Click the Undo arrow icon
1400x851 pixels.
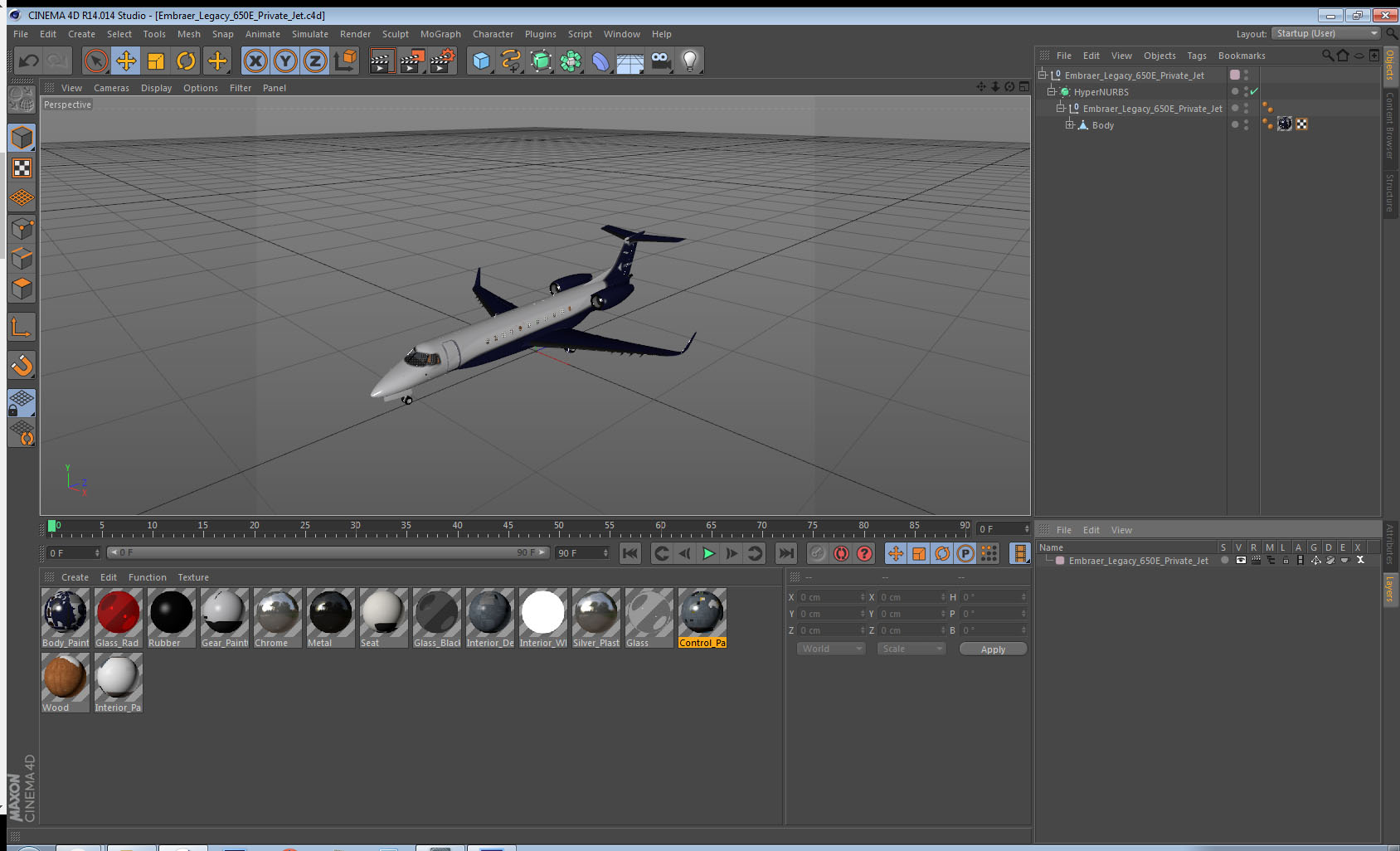29,61
